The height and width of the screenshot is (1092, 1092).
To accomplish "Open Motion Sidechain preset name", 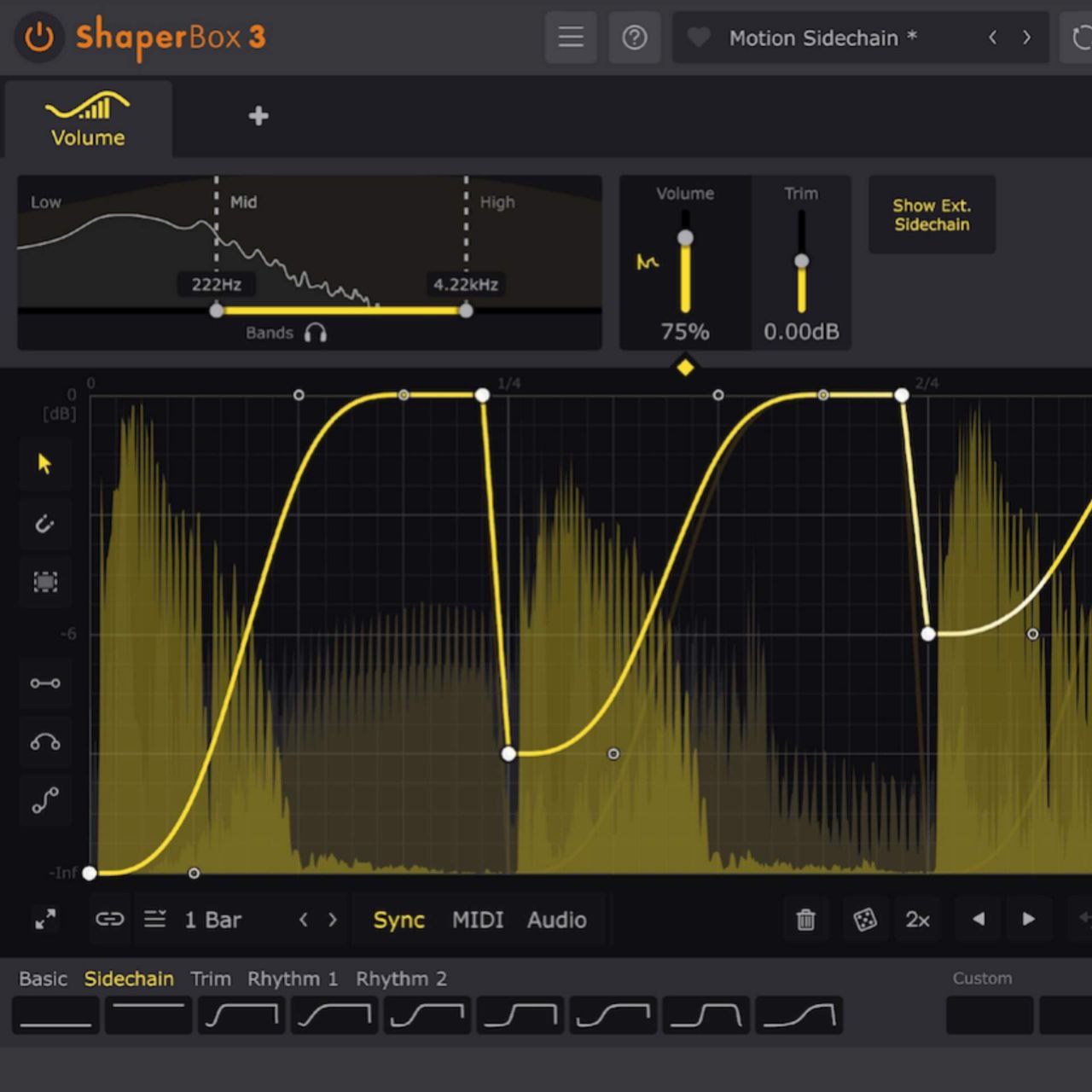I will click(x=822, y=38).
